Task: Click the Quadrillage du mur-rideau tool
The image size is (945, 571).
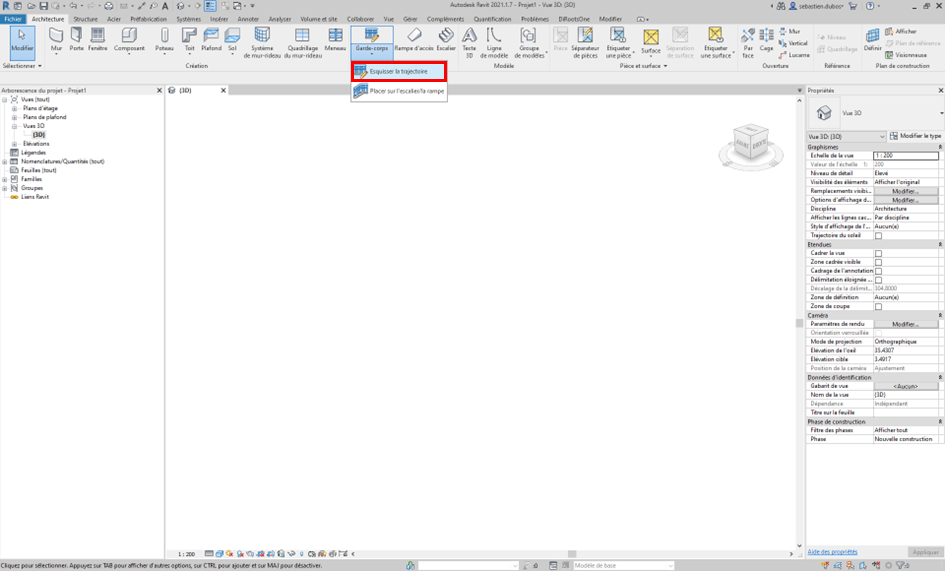Action: pyautogui.click(x=303, y=40)
